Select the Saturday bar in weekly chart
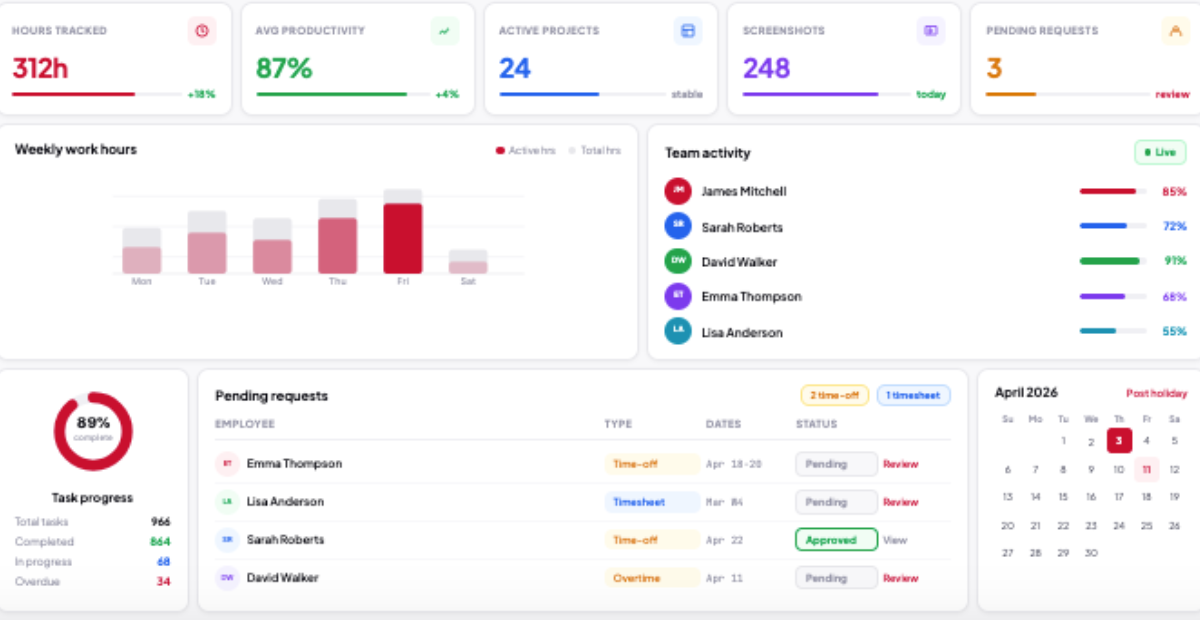The height and width of the screenshot is (620, 1200). (x=468, y=262)
